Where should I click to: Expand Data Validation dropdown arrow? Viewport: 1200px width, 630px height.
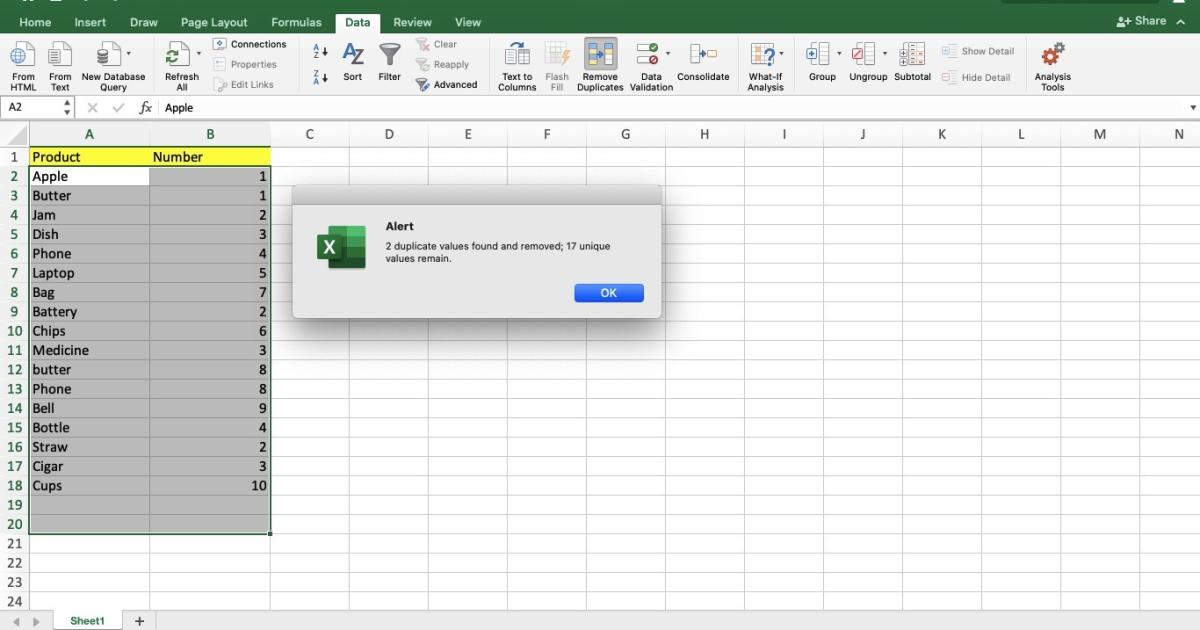[667, 53]
